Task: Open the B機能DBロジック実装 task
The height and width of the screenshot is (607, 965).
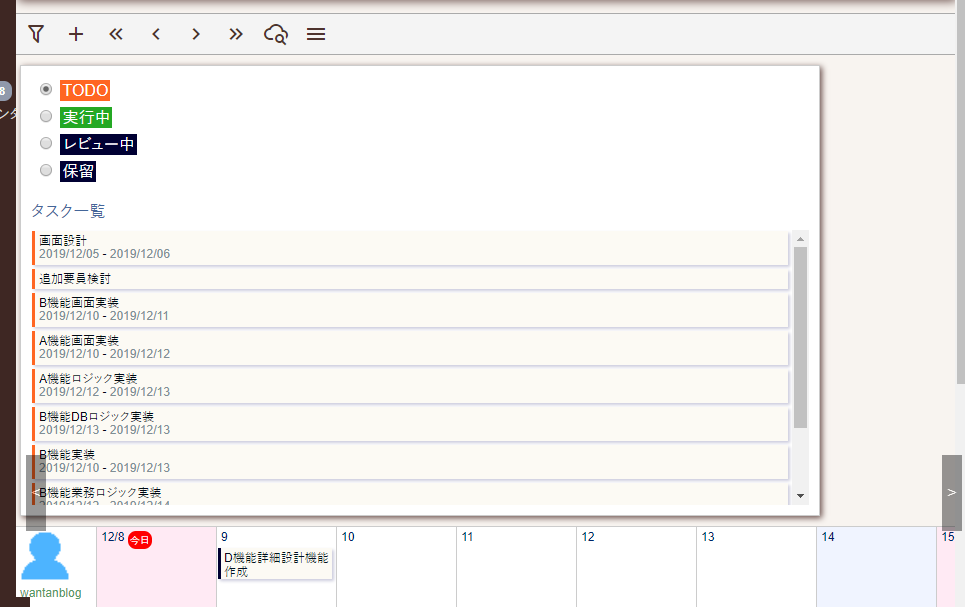Action: [x=410, y=424]
